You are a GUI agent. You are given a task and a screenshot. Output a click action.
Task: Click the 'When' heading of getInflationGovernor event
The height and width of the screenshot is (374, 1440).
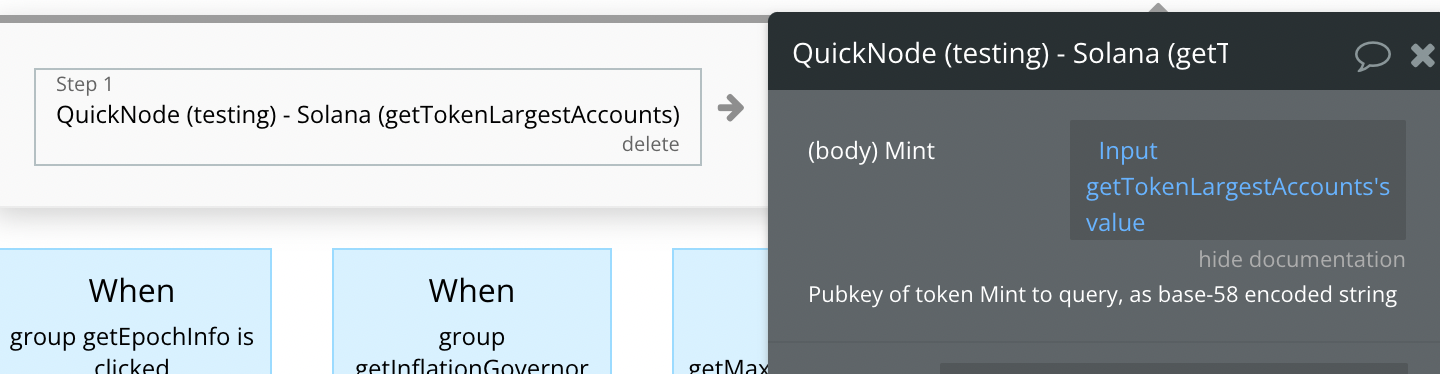point(472,291)
